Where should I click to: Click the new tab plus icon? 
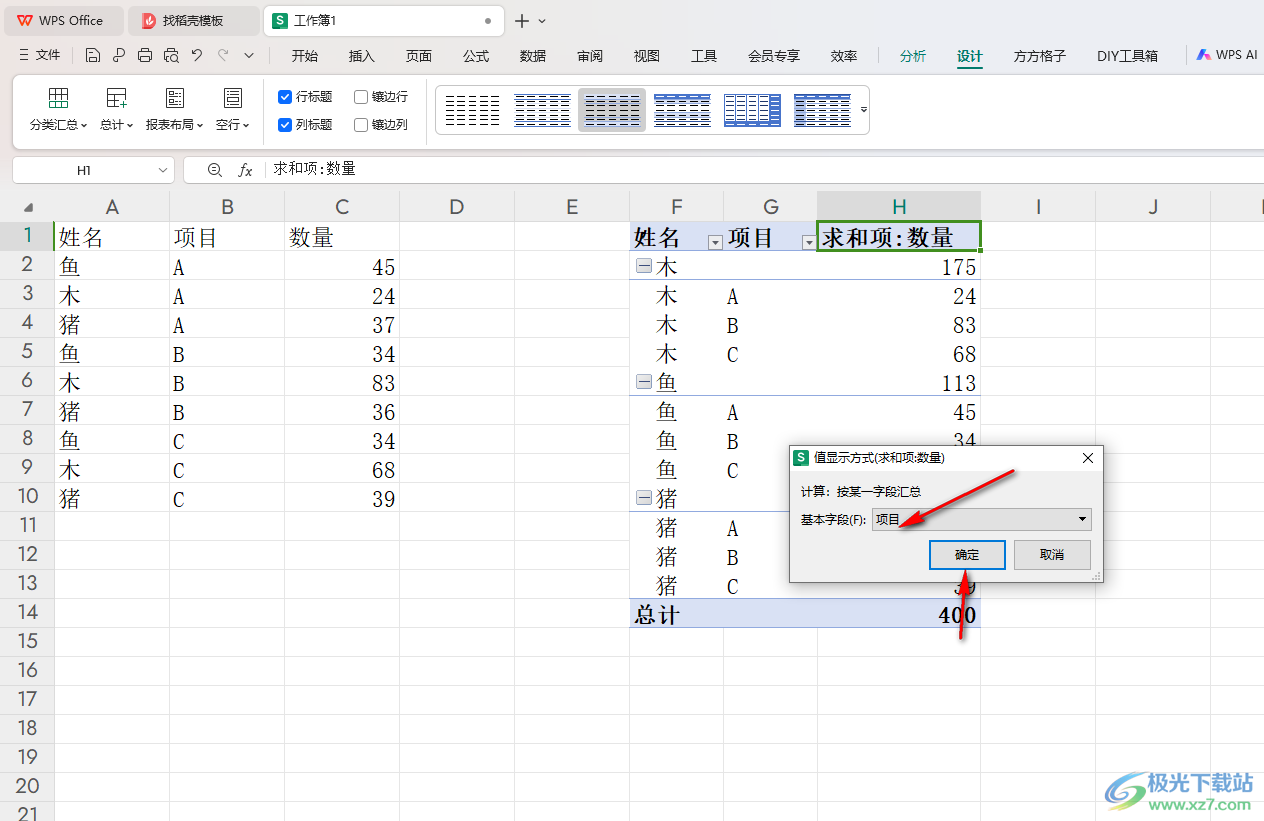[x=522, y=21]
